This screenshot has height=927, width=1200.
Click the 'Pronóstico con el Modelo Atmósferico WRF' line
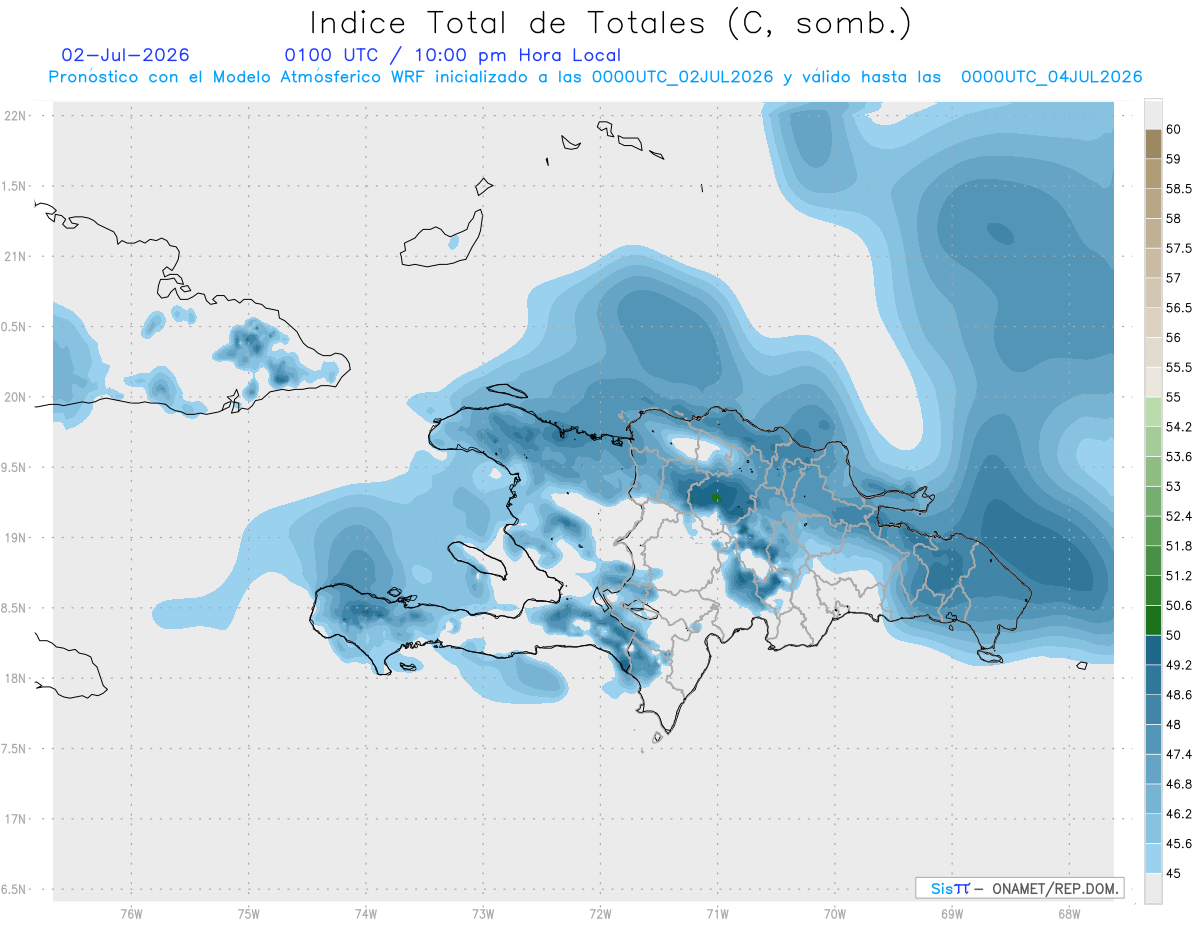click(595, 77)
